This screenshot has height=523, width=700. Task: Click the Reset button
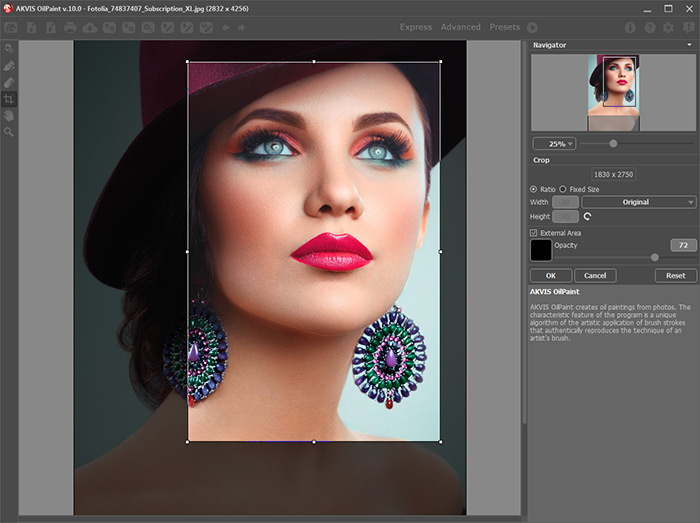tap(676, 275)
